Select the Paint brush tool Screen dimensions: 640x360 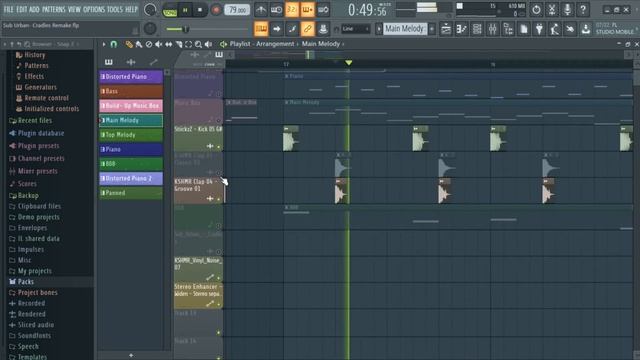point(139,44)
